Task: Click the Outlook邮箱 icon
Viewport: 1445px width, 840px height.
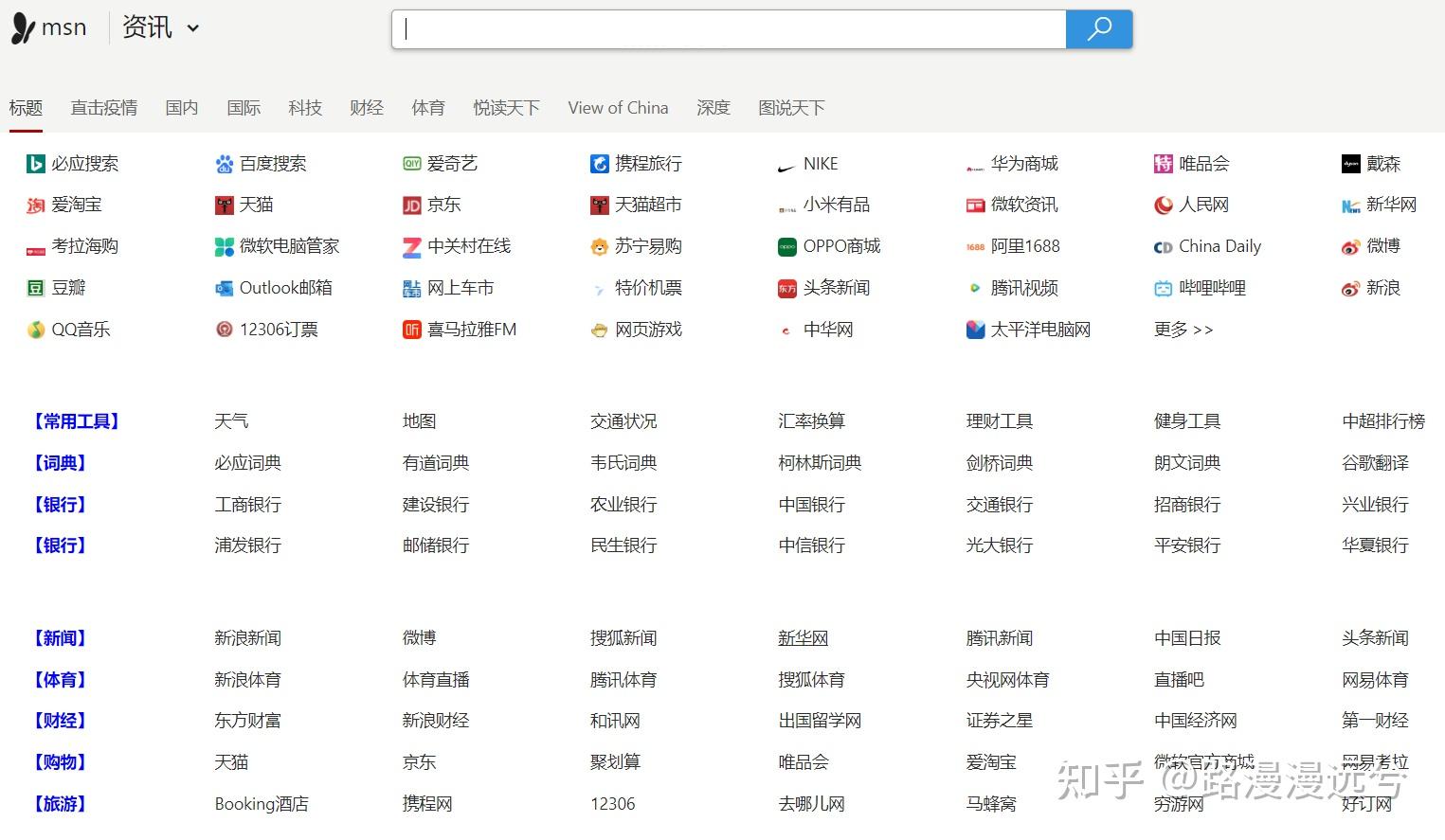Action: (x=224, y=288)
